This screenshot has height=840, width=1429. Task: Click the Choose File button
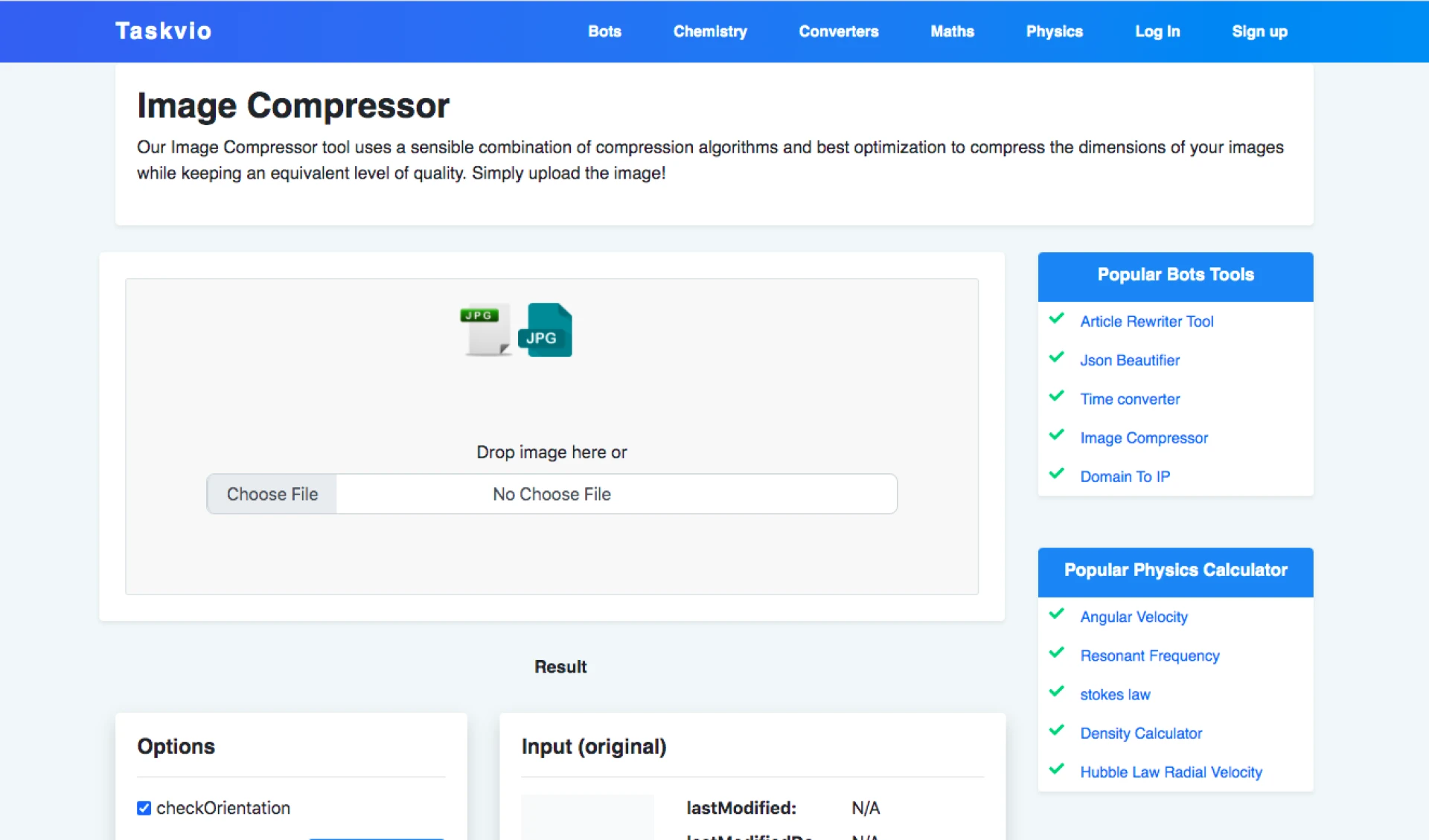(x=272, y=493)
